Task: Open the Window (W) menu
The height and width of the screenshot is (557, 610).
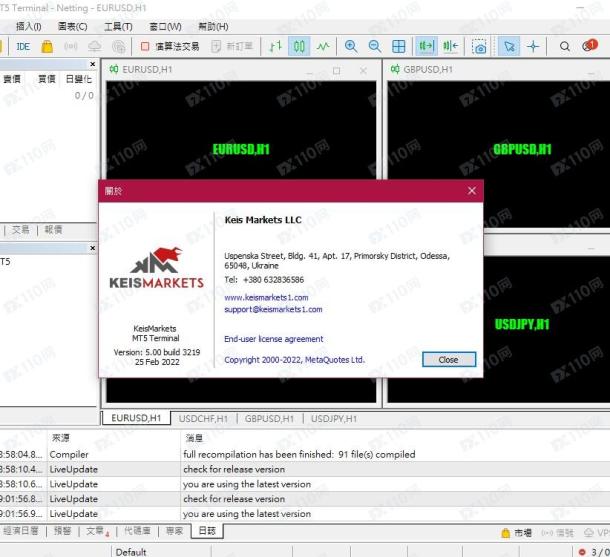Action: [x=165, y=26]
